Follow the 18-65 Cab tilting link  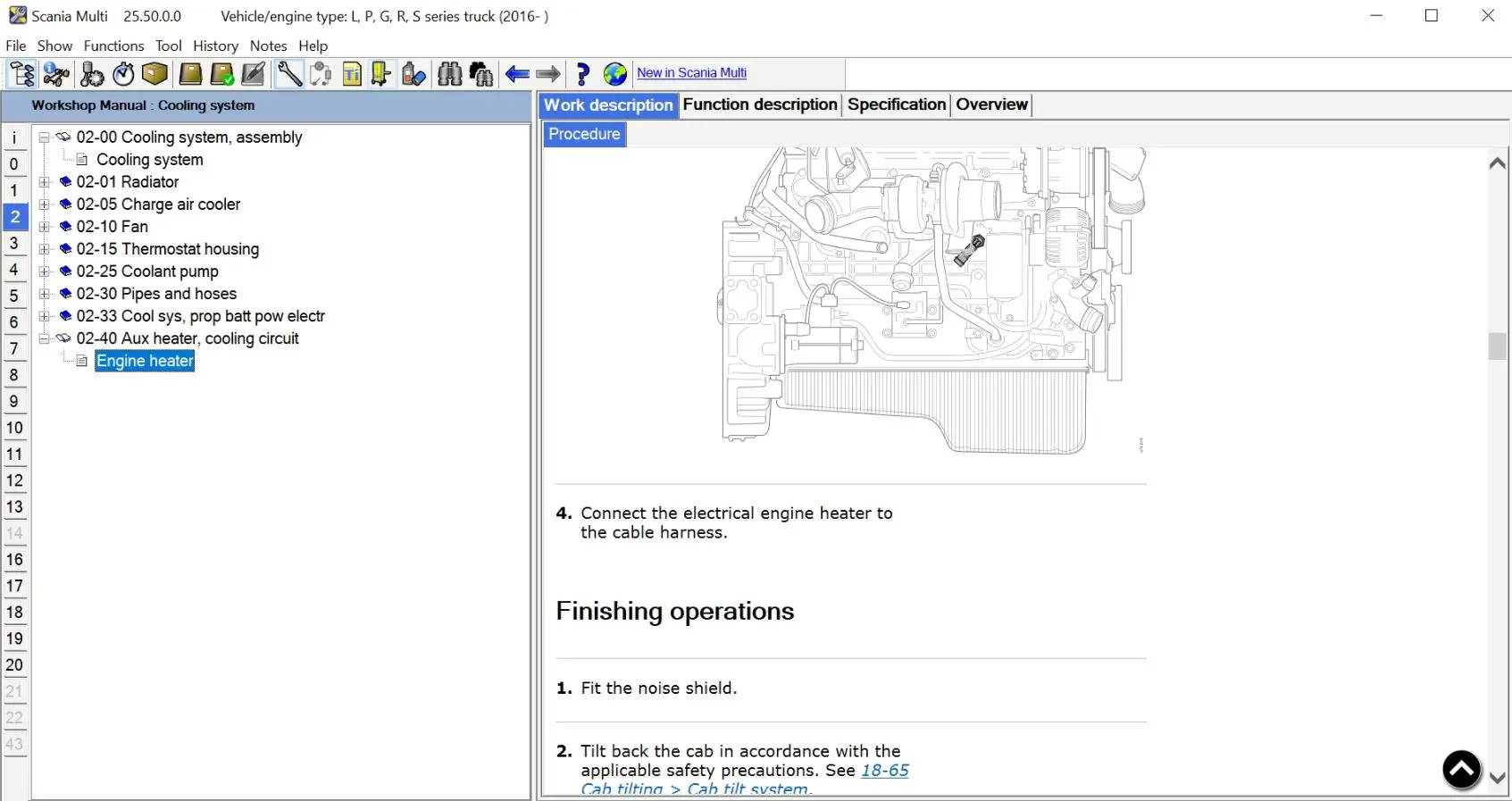884,771
